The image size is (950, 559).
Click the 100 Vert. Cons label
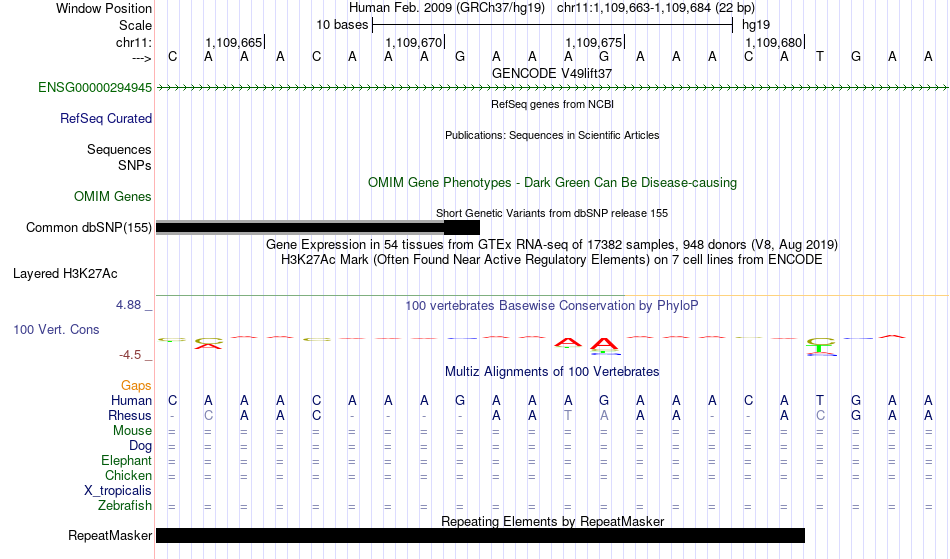point(56,329)
